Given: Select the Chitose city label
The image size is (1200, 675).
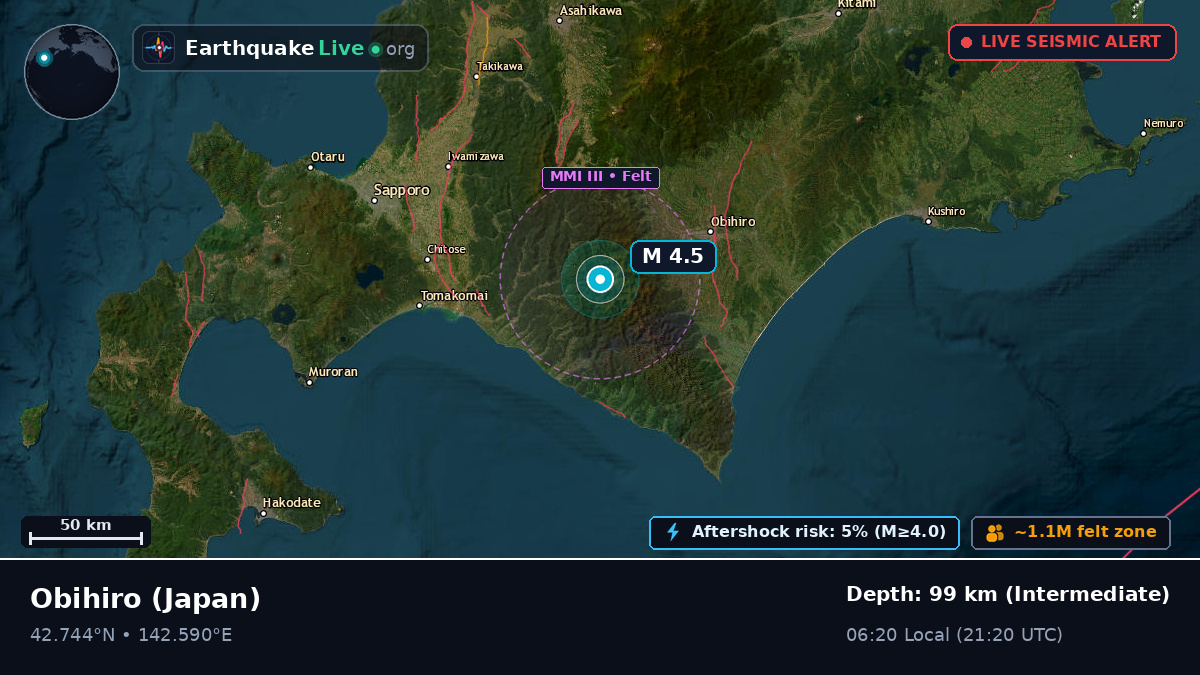Looking at the screenshot, I should pyautogui.click(x=446, y=250).
